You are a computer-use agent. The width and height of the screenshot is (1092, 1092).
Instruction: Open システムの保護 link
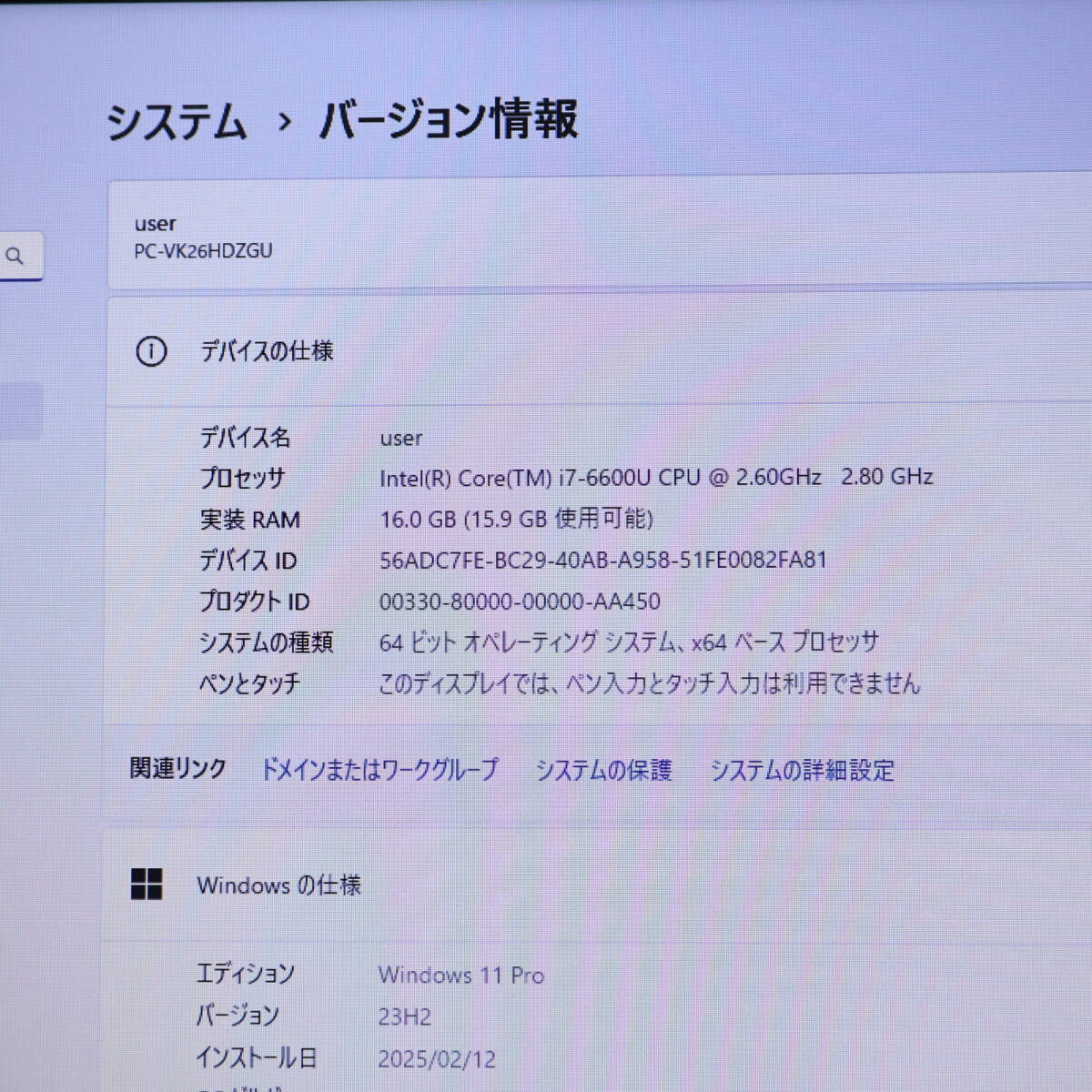[x=603, y=771]
